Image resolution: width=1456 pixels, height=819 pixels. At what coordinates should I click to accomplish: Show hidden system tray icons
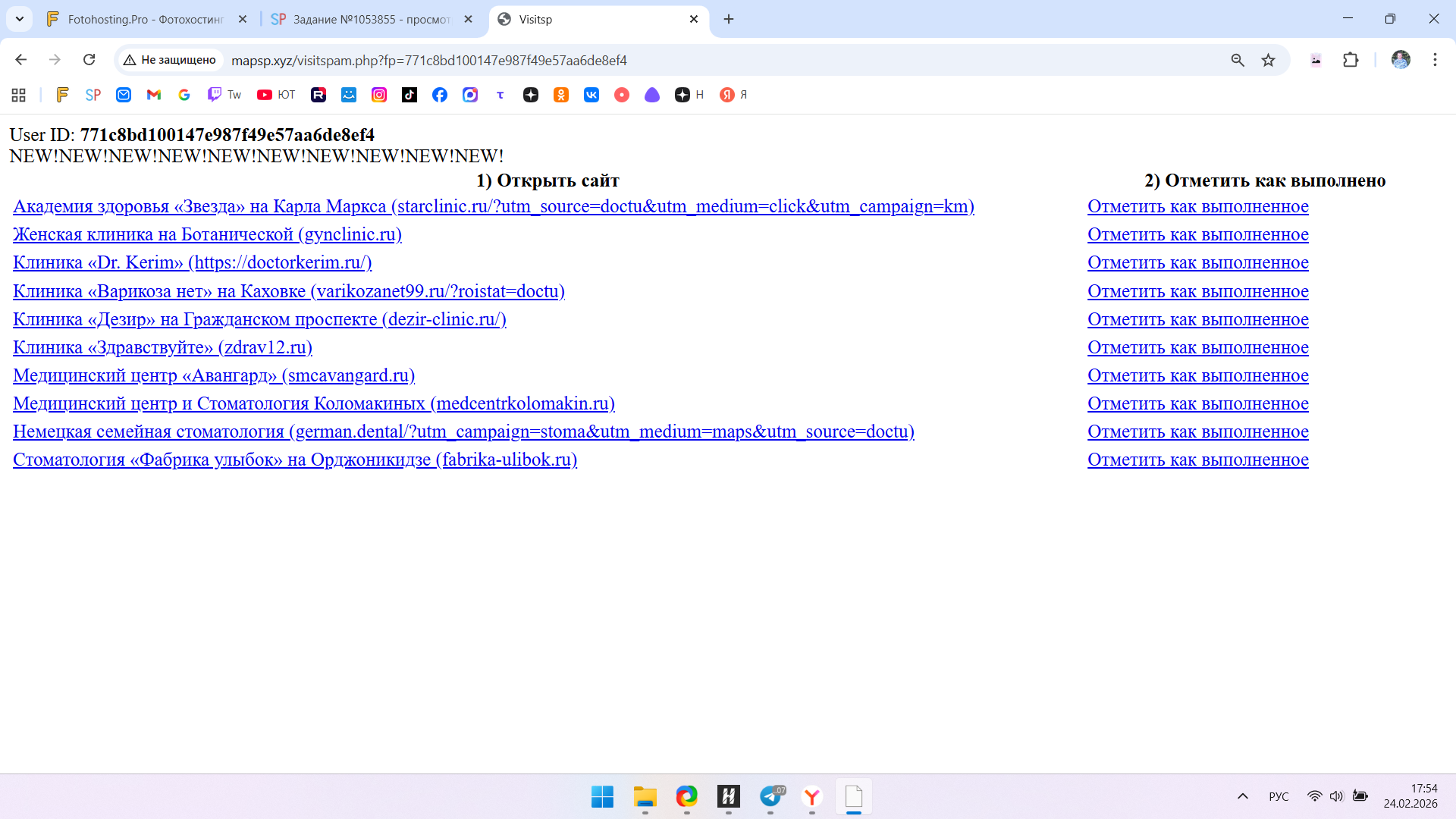pyautogui.click(x=1242, y=796)
